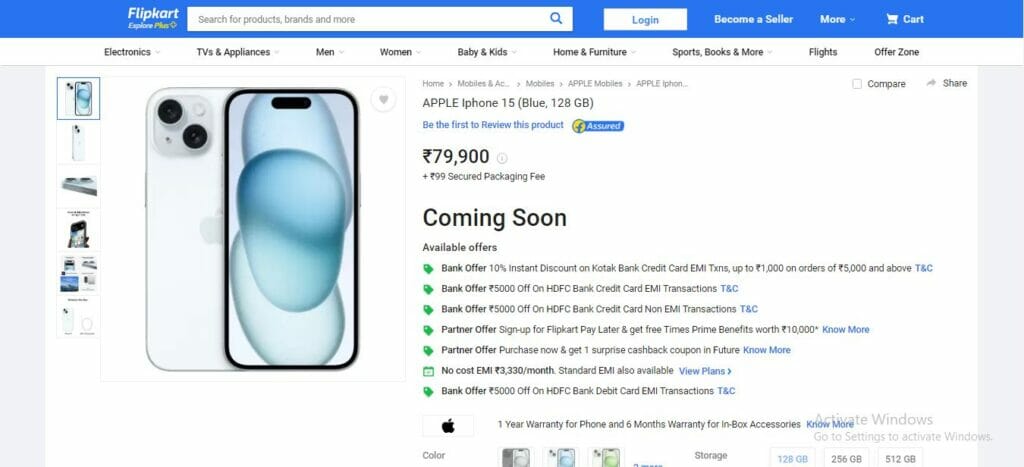
Task: Click the Share arrow icon
Action: pos(931,83)
